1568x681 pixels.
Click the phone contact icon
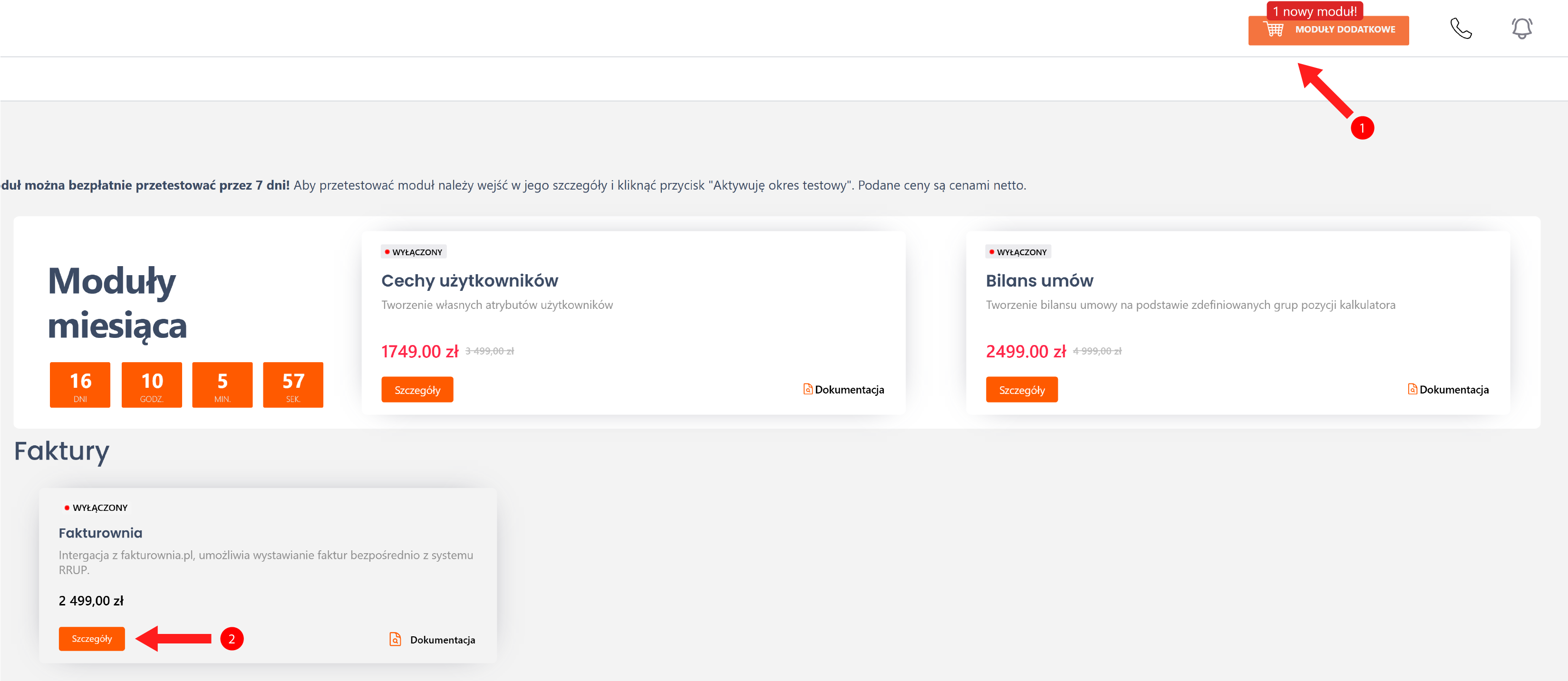pyautogui.click(x=1460, y=29)
